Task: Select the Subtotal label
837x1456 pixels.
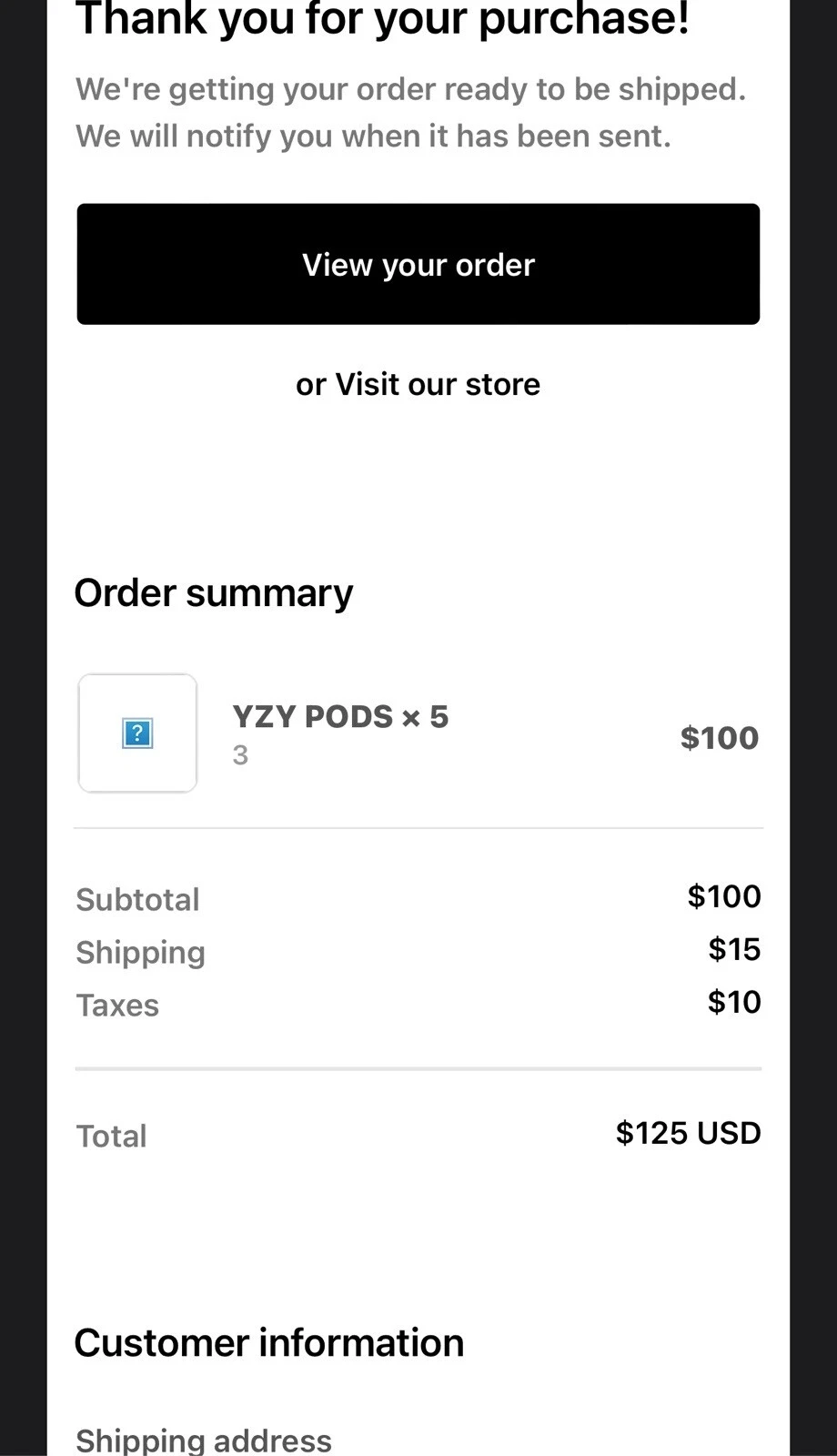Action: (137, 899)
